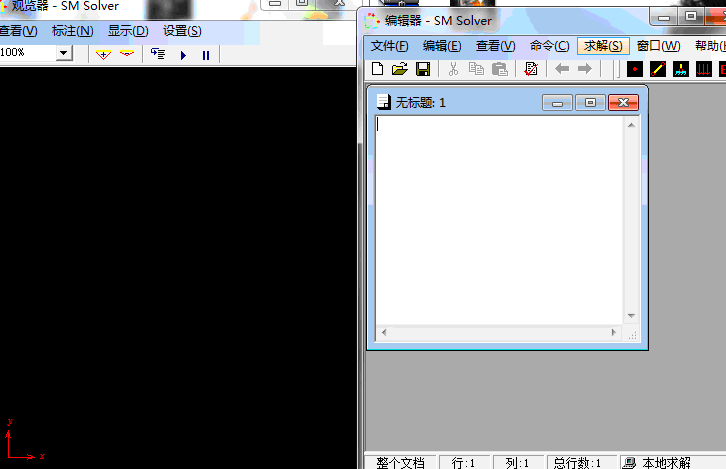Click the vertical scrollbar up arrow
Screen dimensions: 726x469
[631, 125]
